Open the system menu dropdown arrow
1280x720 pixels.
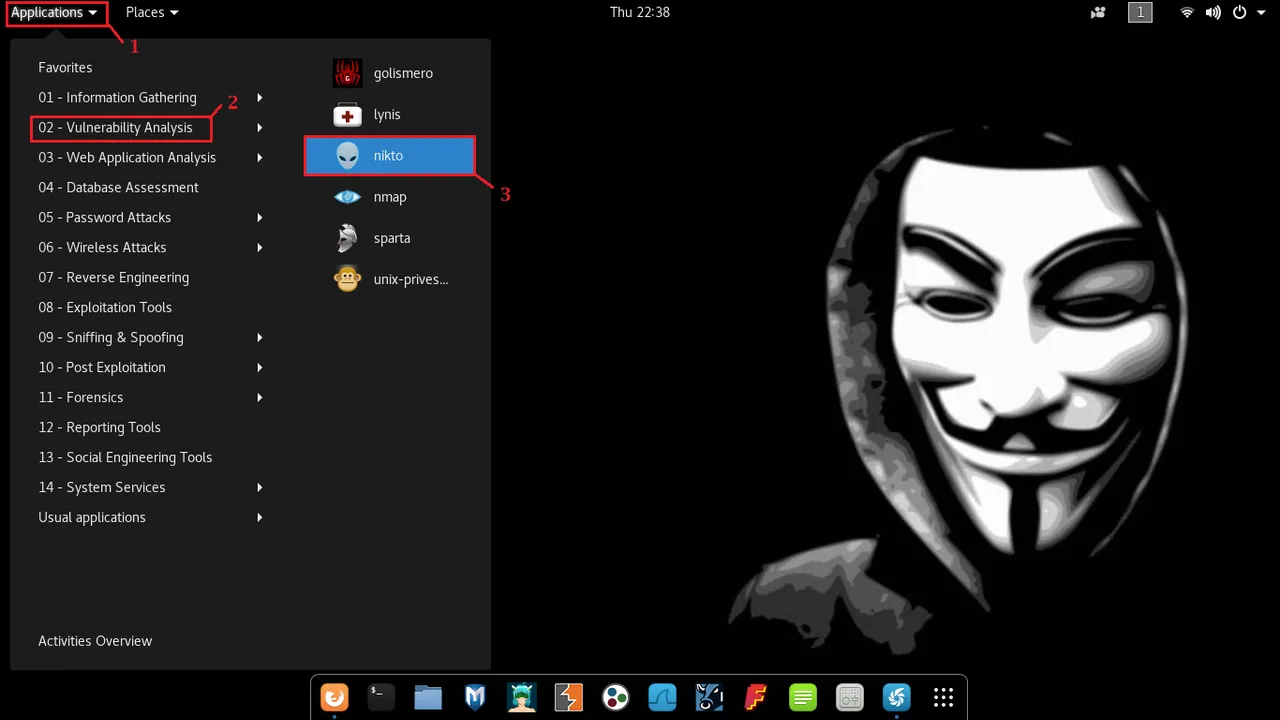click(1260, 12)
